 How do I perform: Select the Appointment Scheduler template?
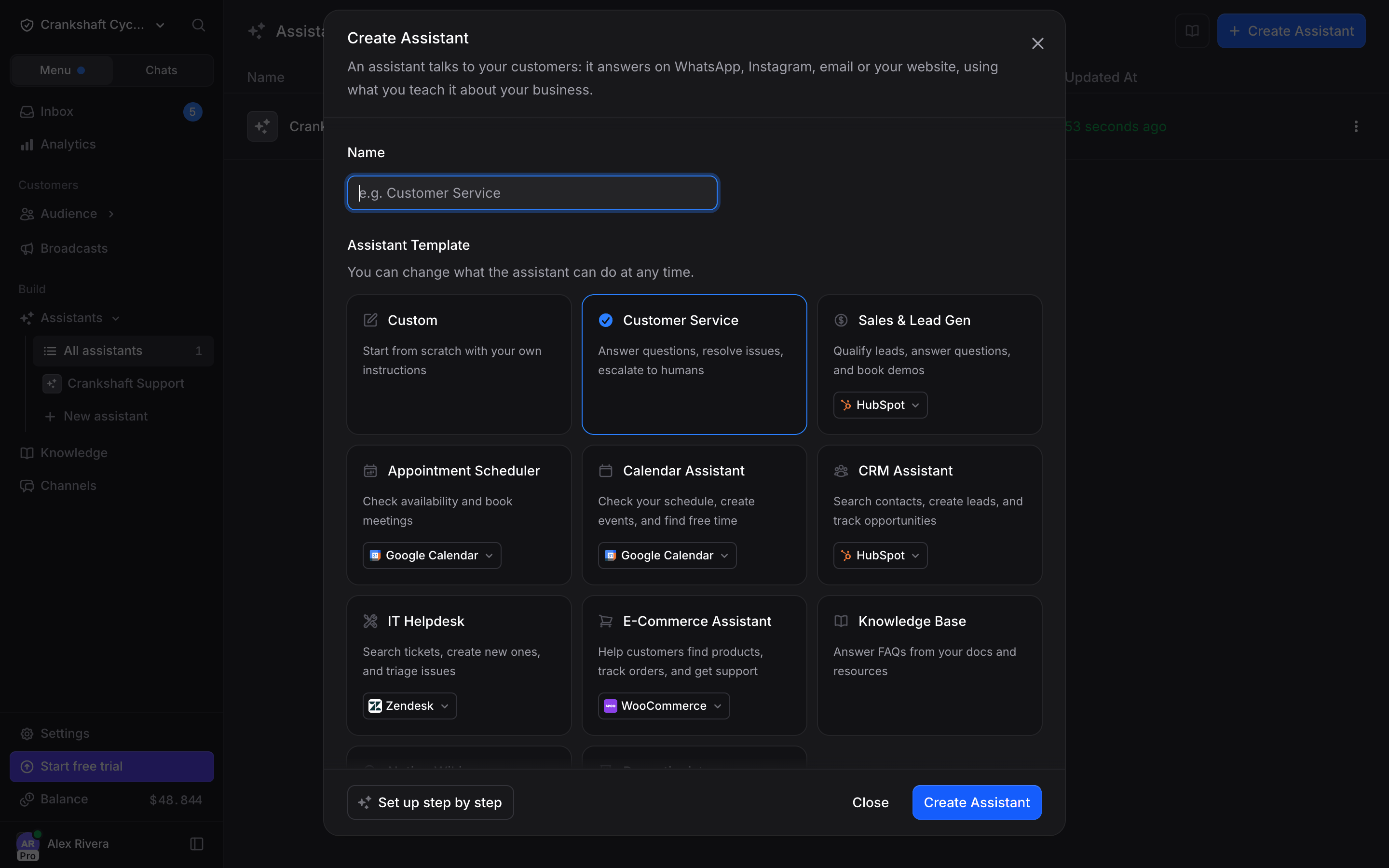[459, 515]
